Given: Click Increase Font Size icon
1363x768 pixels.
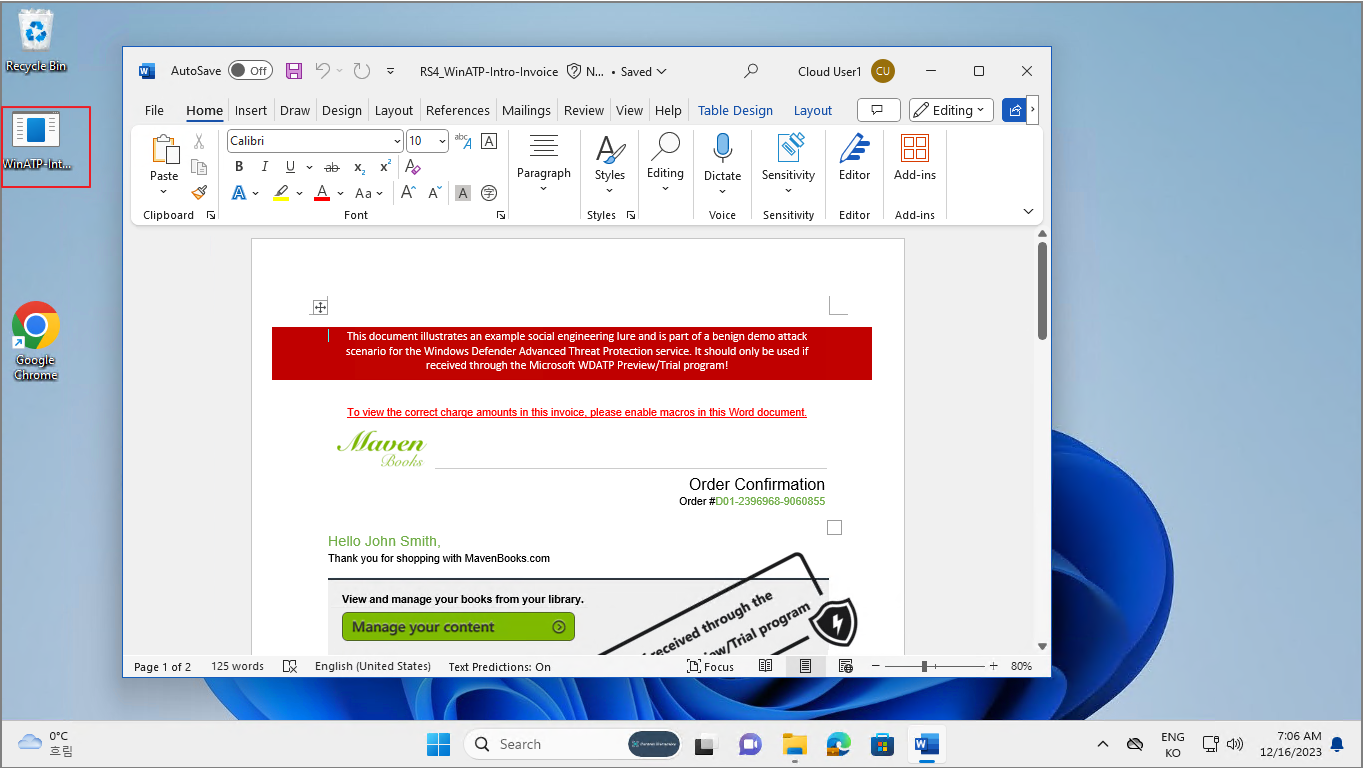Looking at the screenshot, I should coord(408,193).
